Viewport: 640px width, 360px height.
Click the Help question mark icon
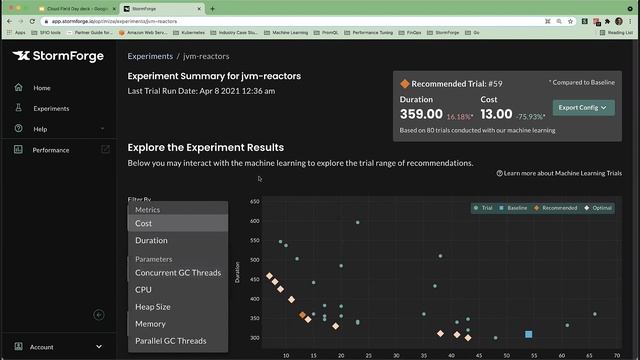[x=18, y=128]
